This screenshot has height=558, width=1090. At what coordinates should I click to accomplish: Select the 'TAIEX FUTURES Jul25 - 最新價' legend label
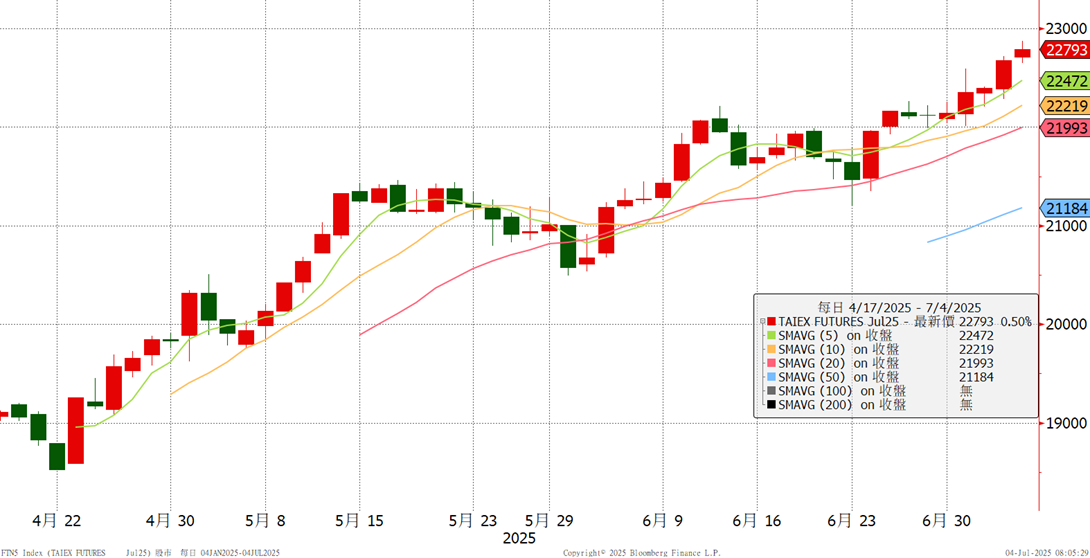tap(866, 322)
